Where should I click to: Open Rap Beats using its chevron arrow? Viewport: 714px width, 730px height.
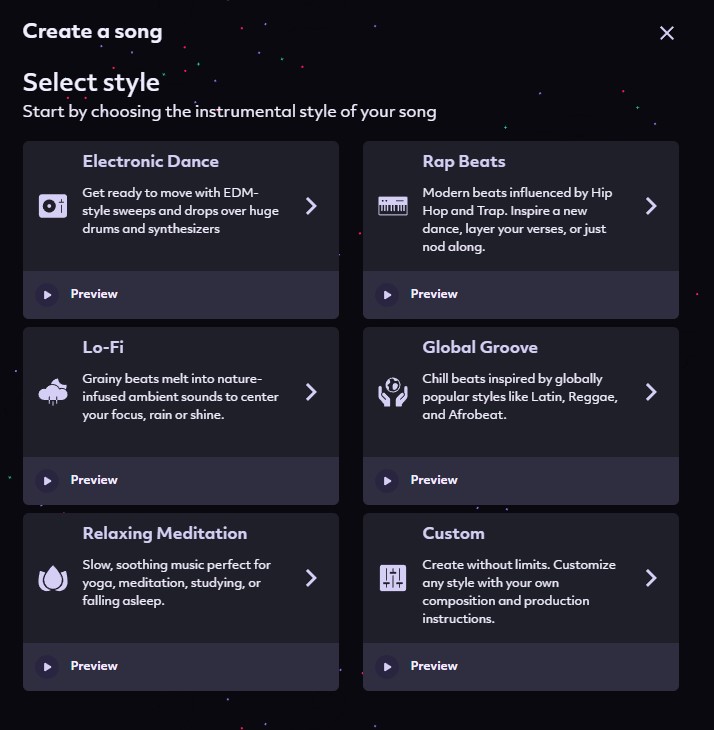[651, 206]
